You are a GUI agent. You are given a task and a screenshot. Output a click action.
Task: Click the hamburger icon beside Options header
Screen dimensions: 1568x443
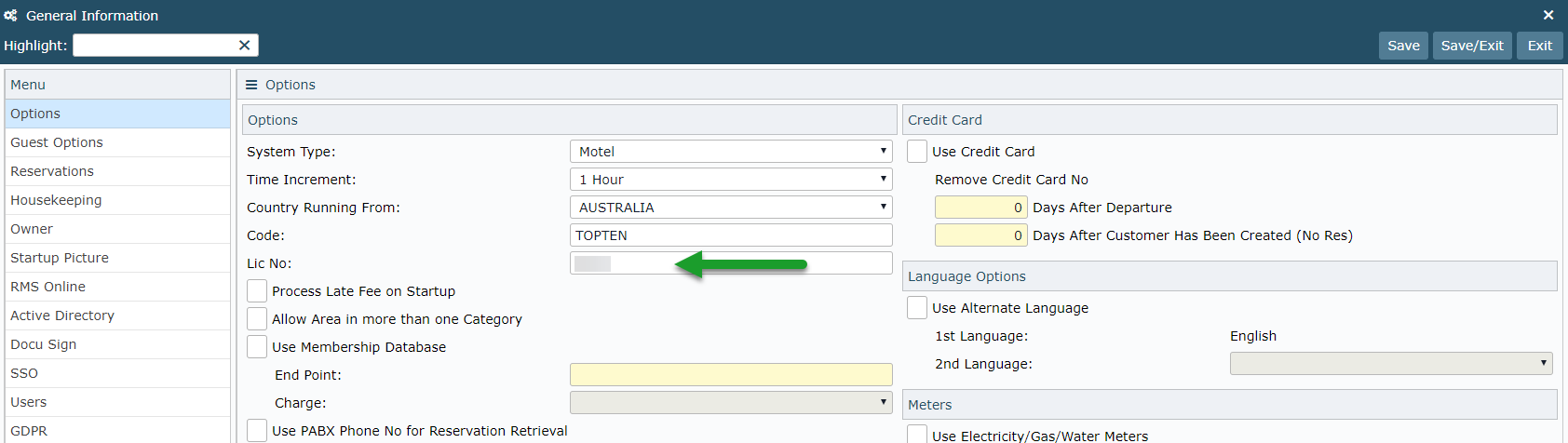click(x=251, y=85)
